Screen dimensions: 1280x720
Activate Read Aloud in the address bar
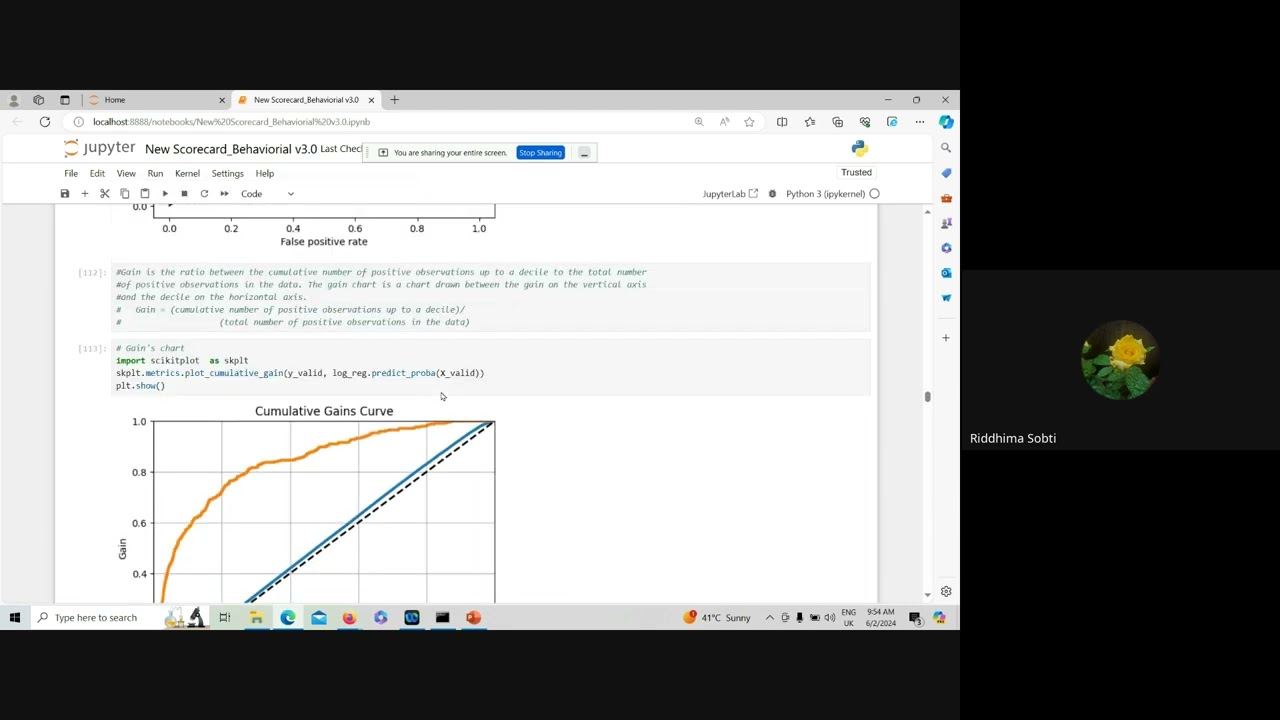point(724,122)
